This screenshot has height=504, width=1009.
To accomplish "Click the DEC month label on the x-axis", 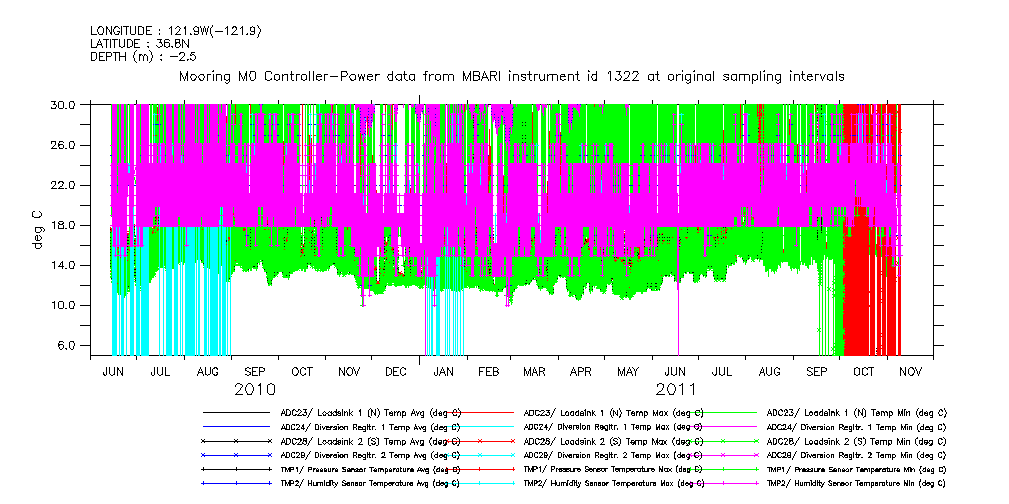I will pos(396,371).
